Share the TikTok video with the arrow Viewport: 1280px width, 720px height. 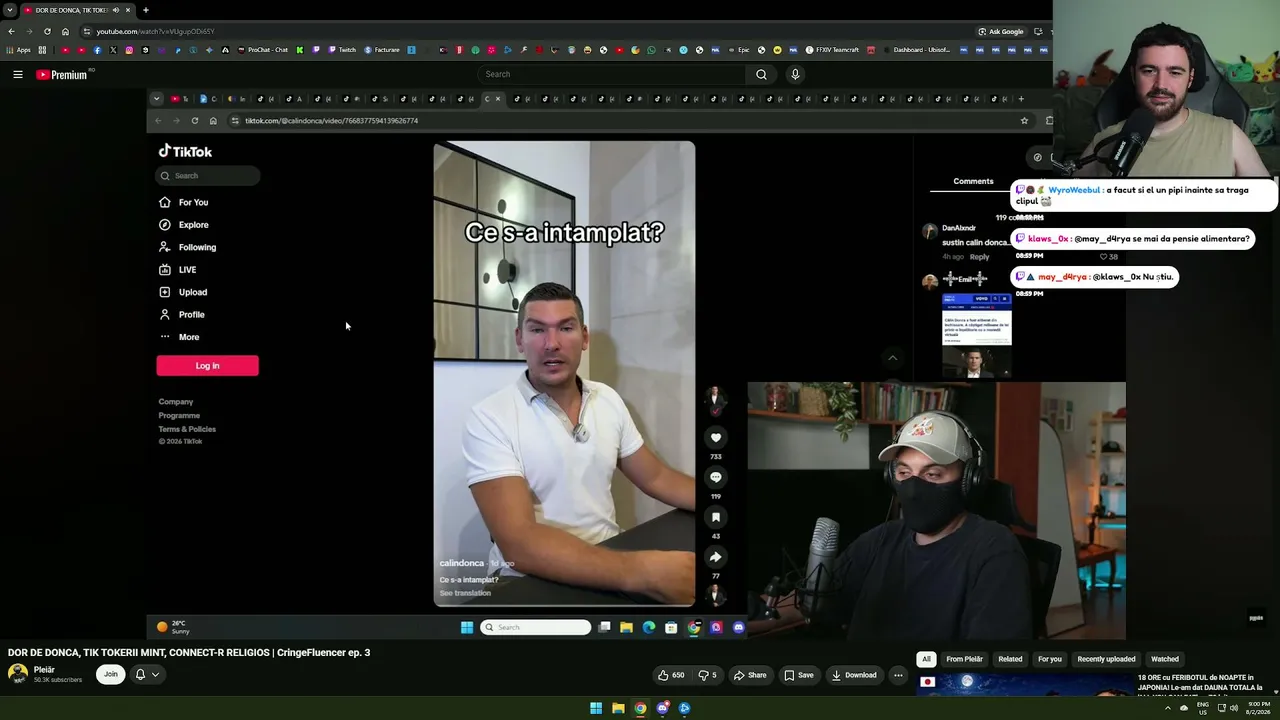tap(716, 557)
